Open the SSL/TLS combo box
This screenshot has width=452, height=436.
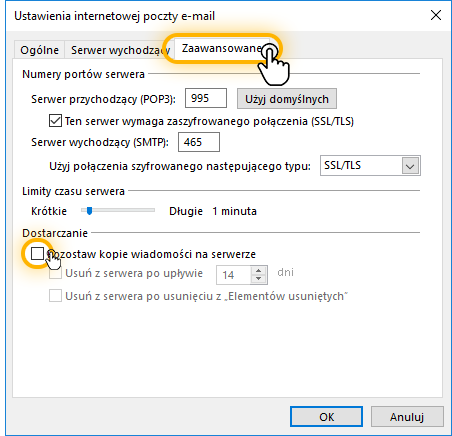[x=370, y=166]
